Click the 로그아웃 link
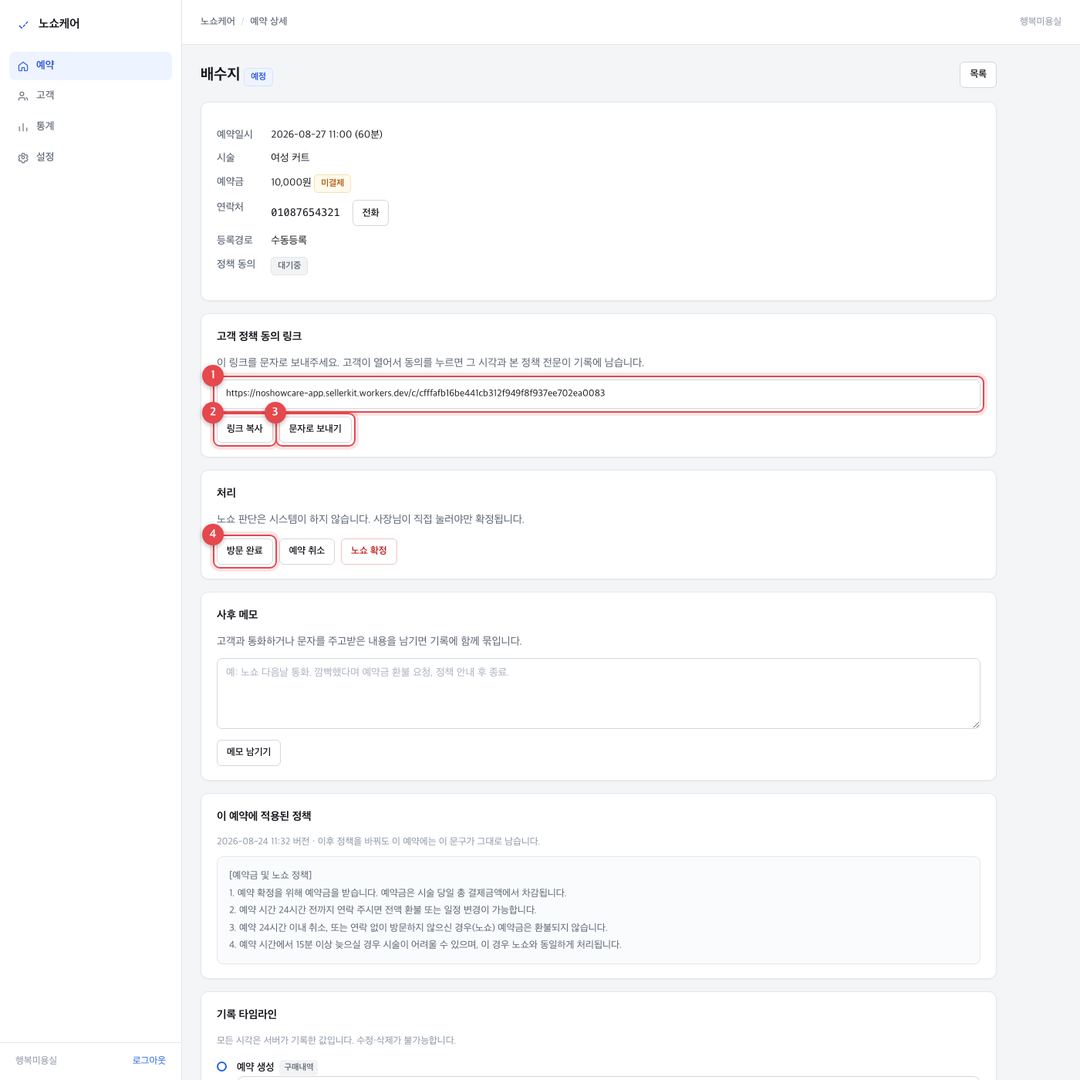The height and width of the screenshot is (1080, 1080). pos(149,1060)
